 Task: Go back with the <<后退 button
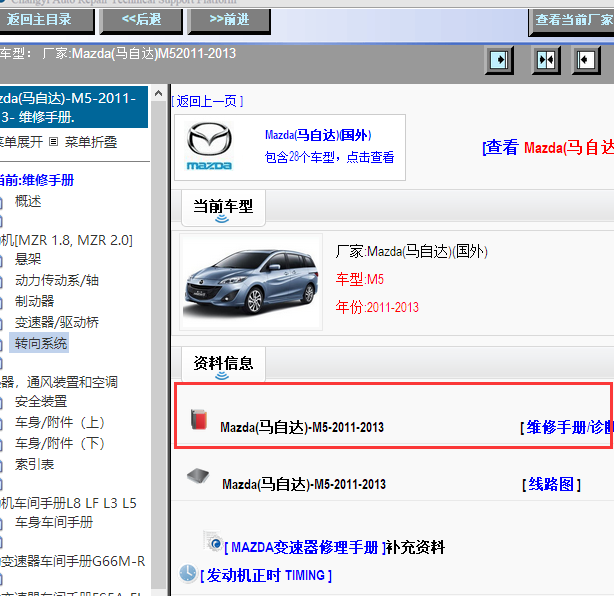141,20
